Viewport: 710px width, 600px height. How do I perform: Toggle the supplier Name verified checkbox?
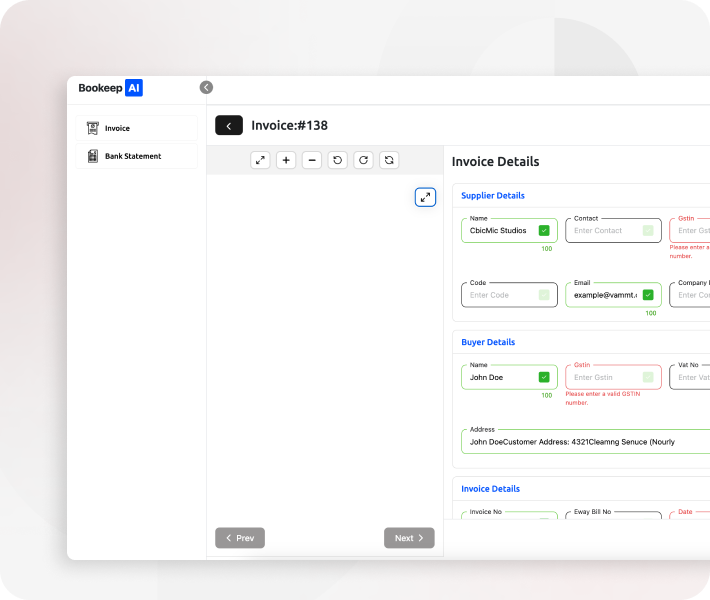coord(544,231)
